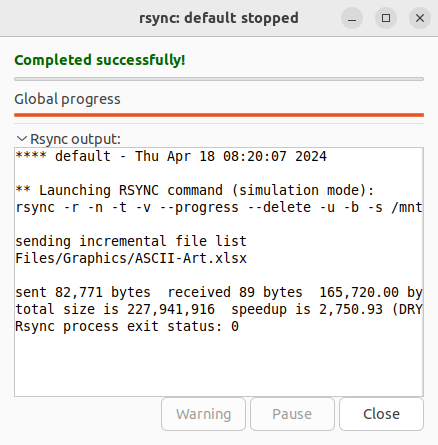This screenshot has width=438, height=445.
Task: Click the Warning button
Action: (203, 414)
